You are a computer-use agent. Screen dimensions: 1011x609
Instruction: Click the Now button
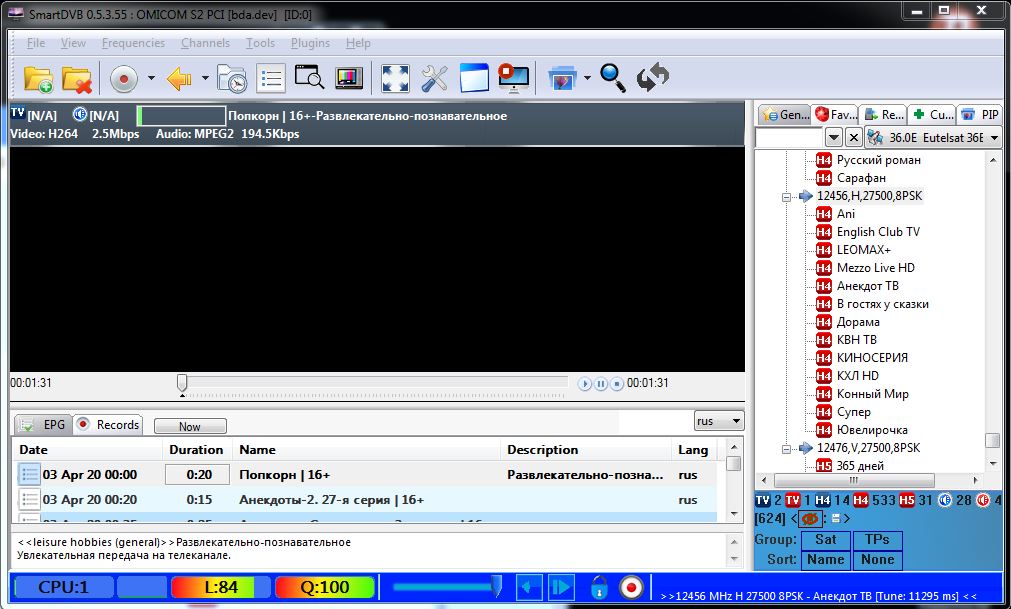click(x=190, y=427)
